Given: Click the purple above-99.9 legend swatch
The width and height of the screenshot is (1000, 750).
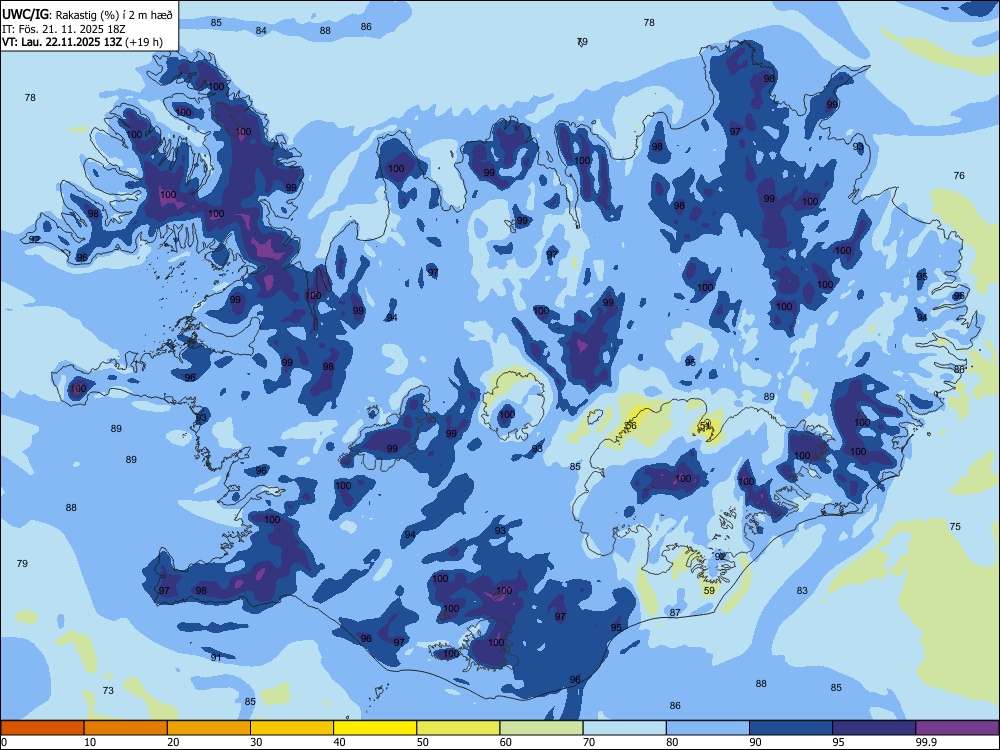Looking at the screenshot, I should pyautogui.click(x=957, y=728).
